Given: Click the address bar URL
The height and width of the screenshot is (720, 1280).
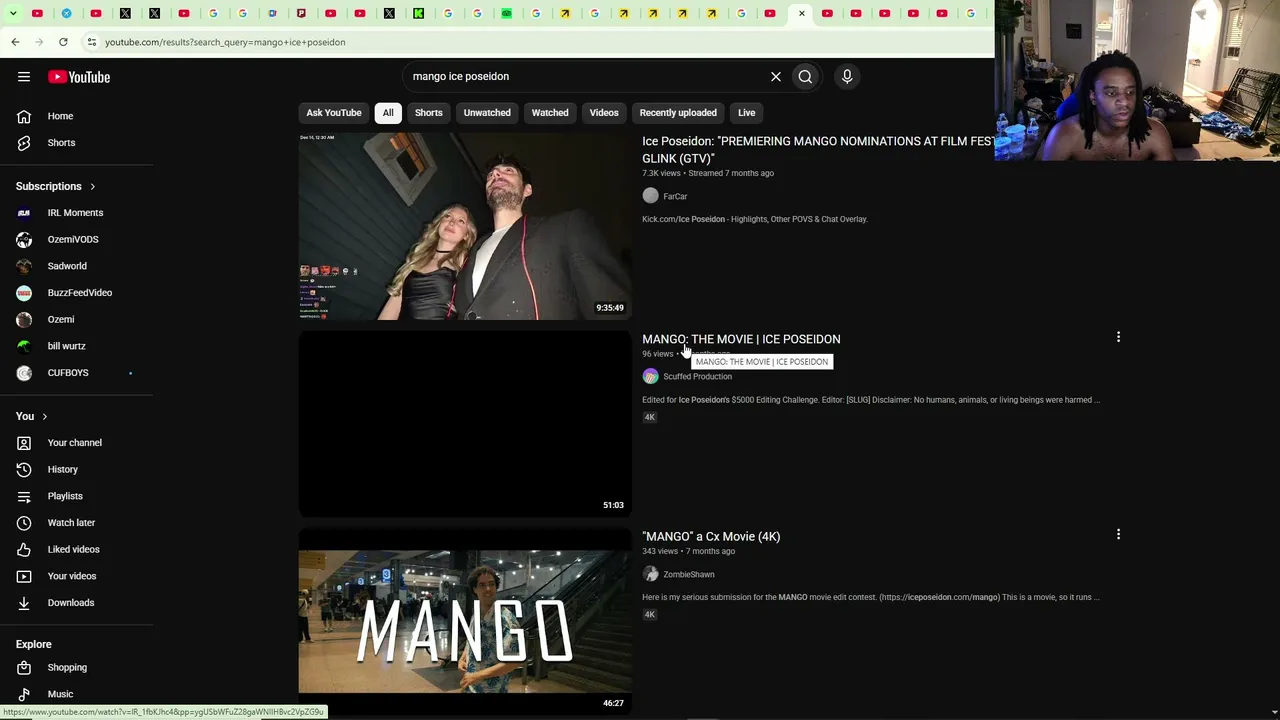Looking at the screenshot, I should pyautogui.click(x=225, y=42).
